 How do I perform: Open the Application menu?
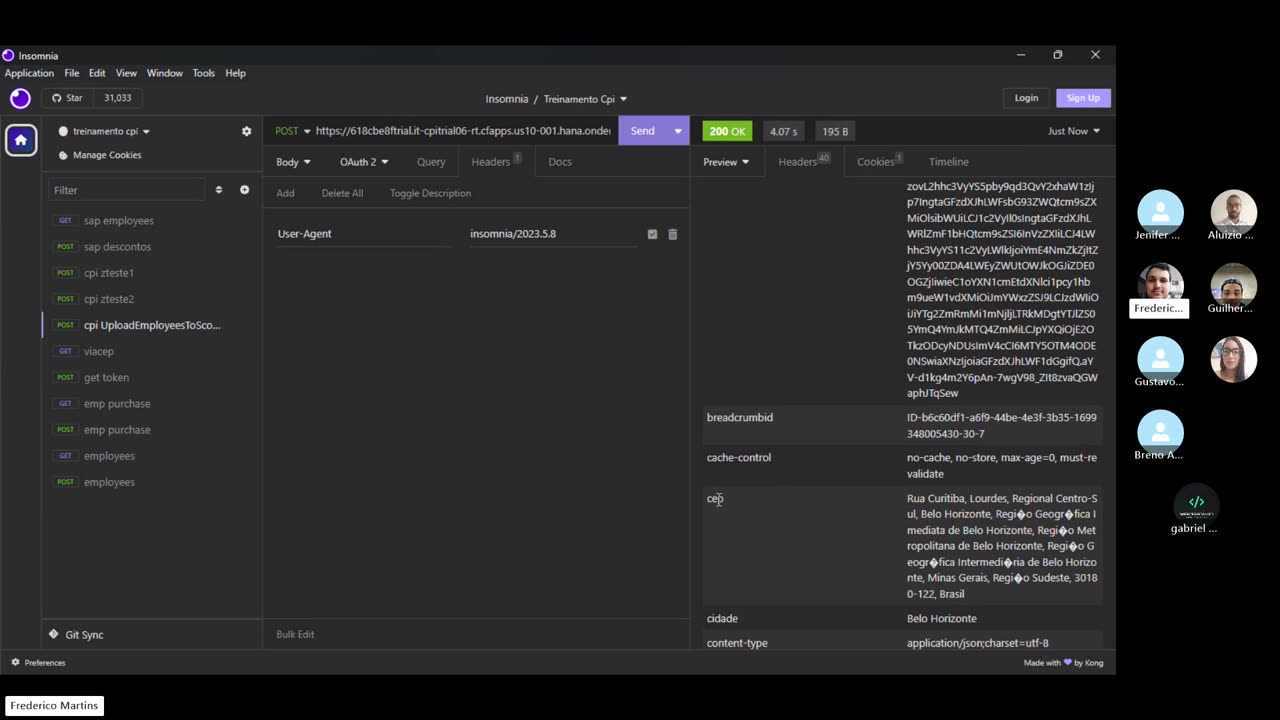click(x=29, y=73)
